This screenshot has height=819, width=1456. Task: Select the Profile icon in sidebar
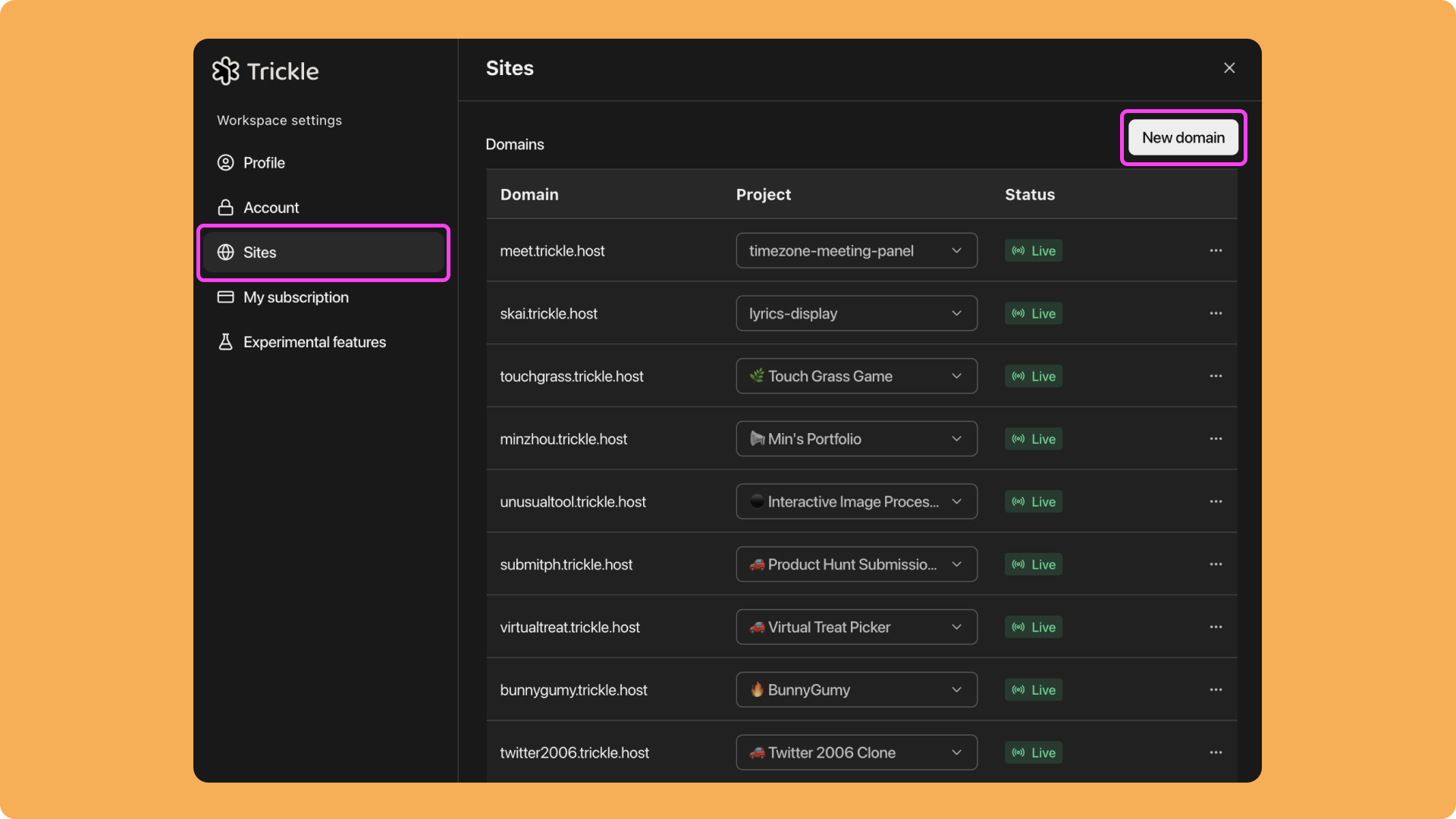tap(225, 162)
